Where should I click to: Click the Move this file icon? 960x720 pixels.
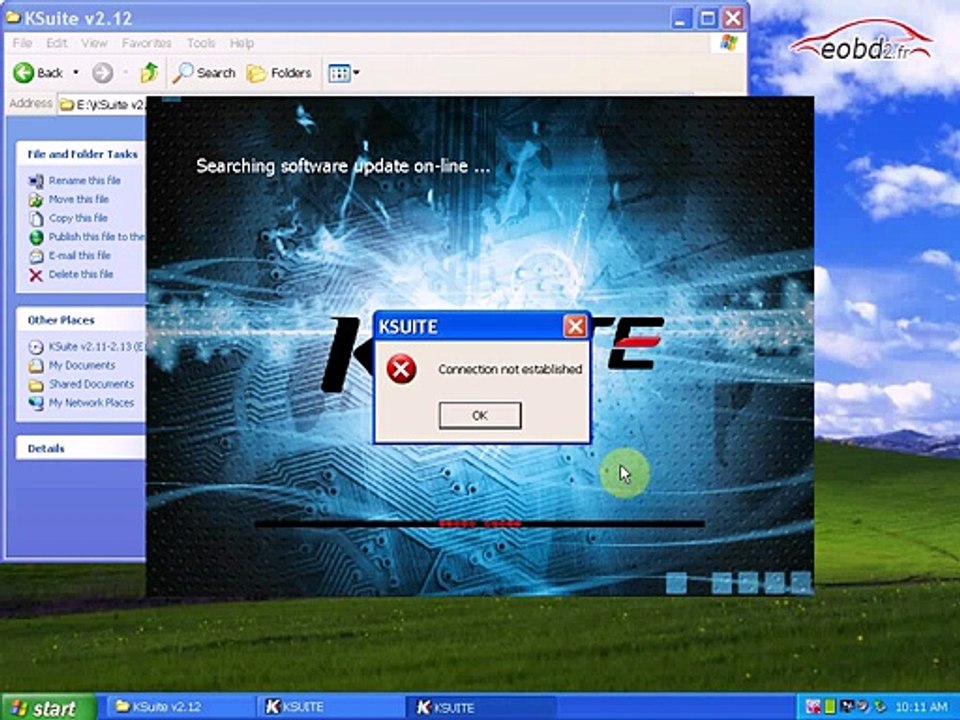[x=36, y=200]
